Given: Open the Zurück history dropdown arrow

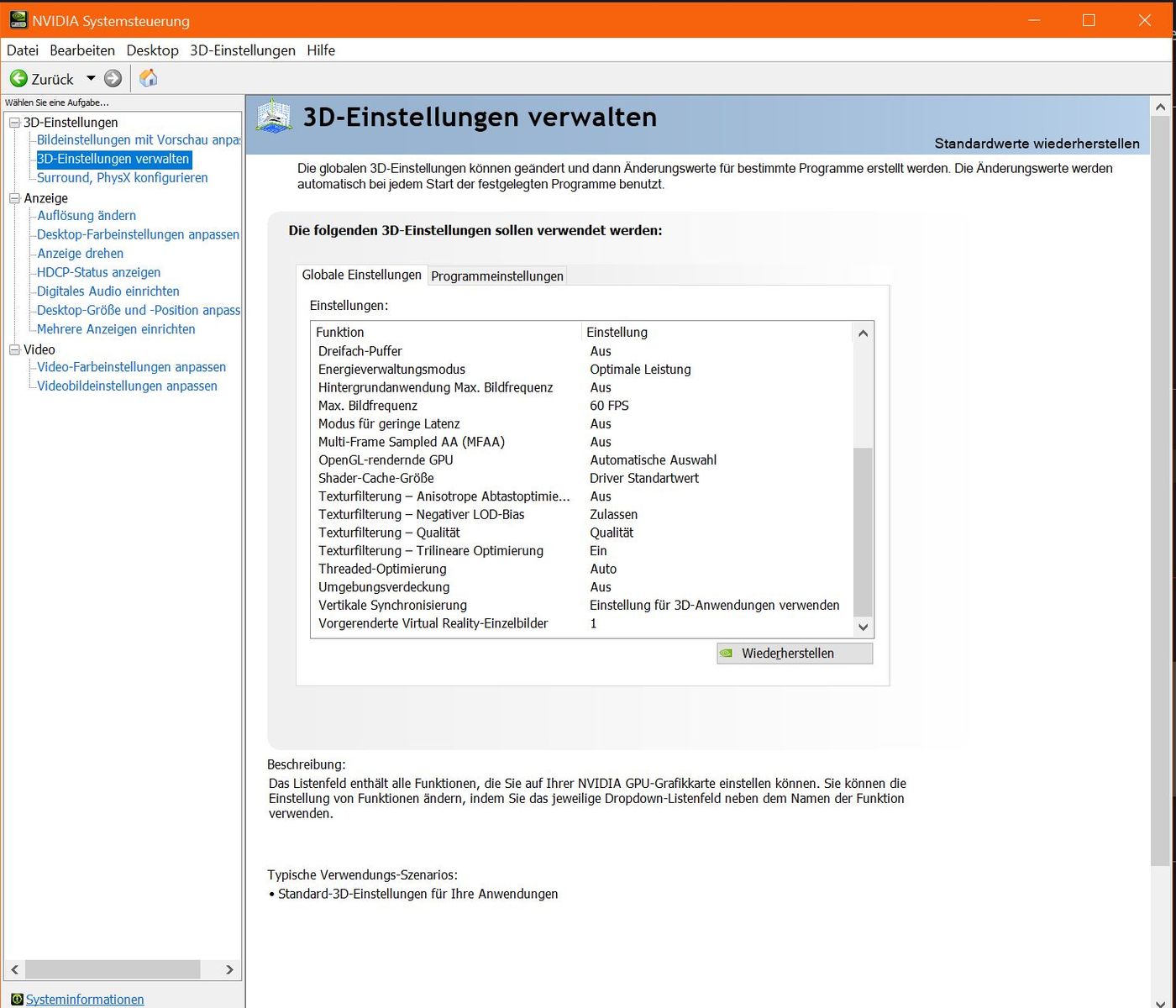Looking at the screenshot, I should point(91,79).
